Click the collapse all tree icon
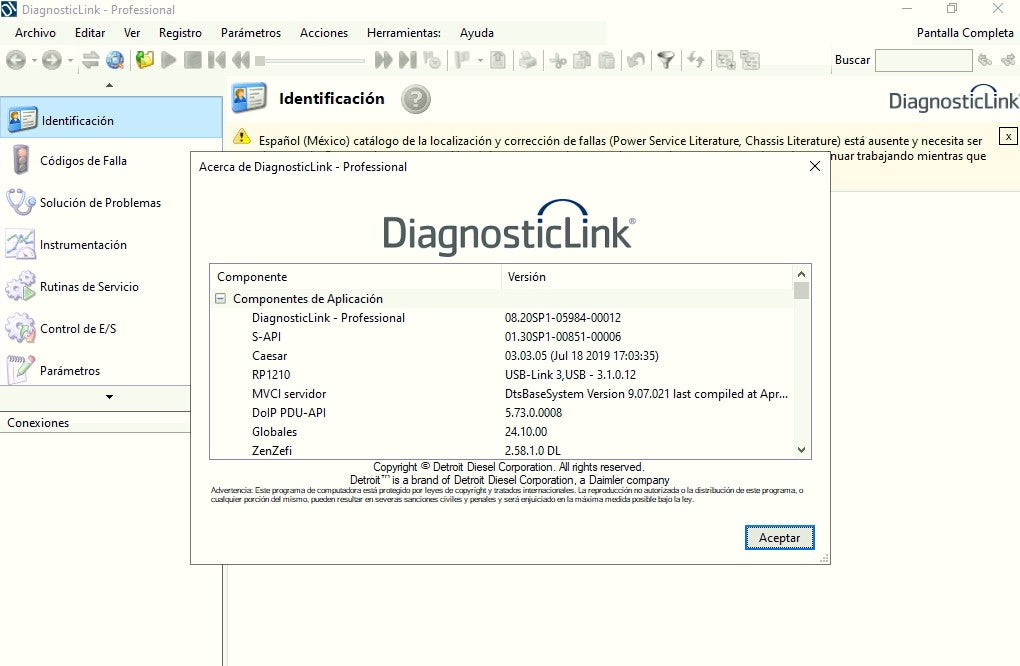The width and height of the screenshot is (1020, 666). point(750,60)
